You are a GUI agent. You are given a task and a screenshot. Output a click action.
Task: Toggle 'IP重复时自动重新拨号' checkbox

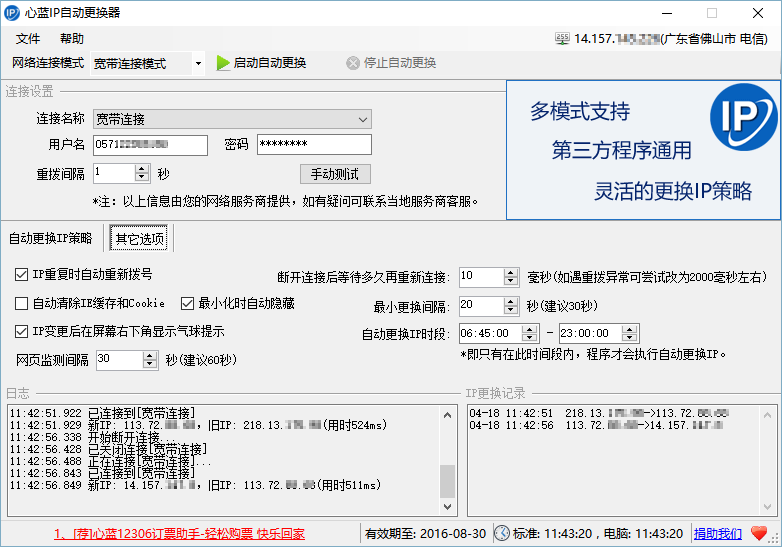coord(22,274)
